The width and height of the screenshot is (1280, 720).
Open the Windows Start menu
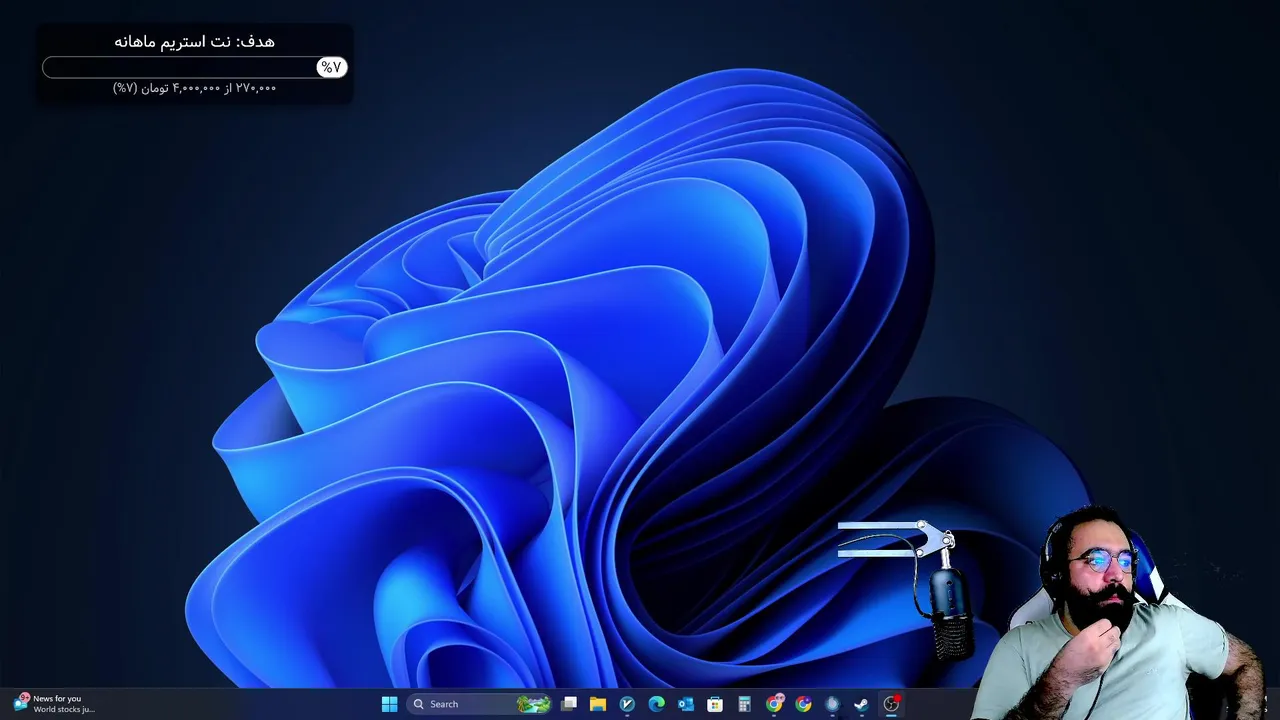tap(389, 704)
